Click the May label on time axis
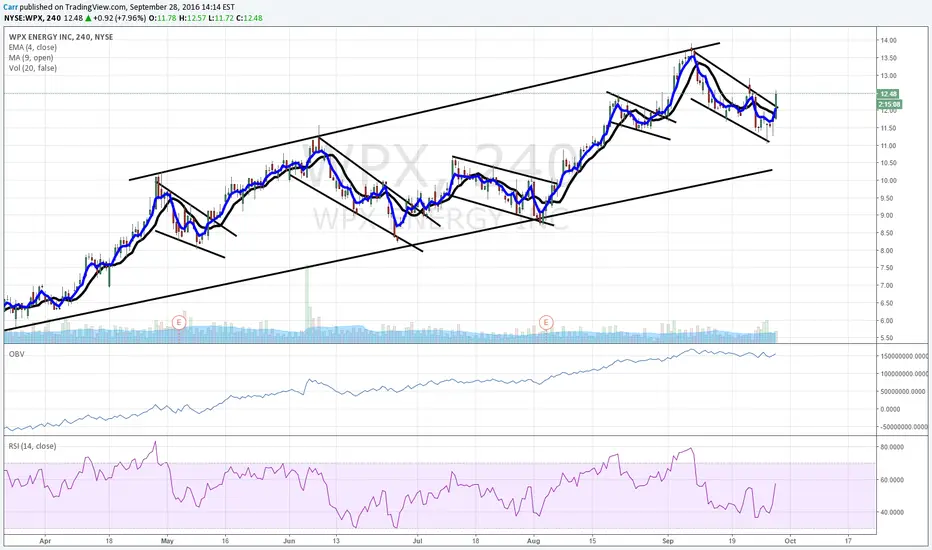 click(x=167, y=541)
